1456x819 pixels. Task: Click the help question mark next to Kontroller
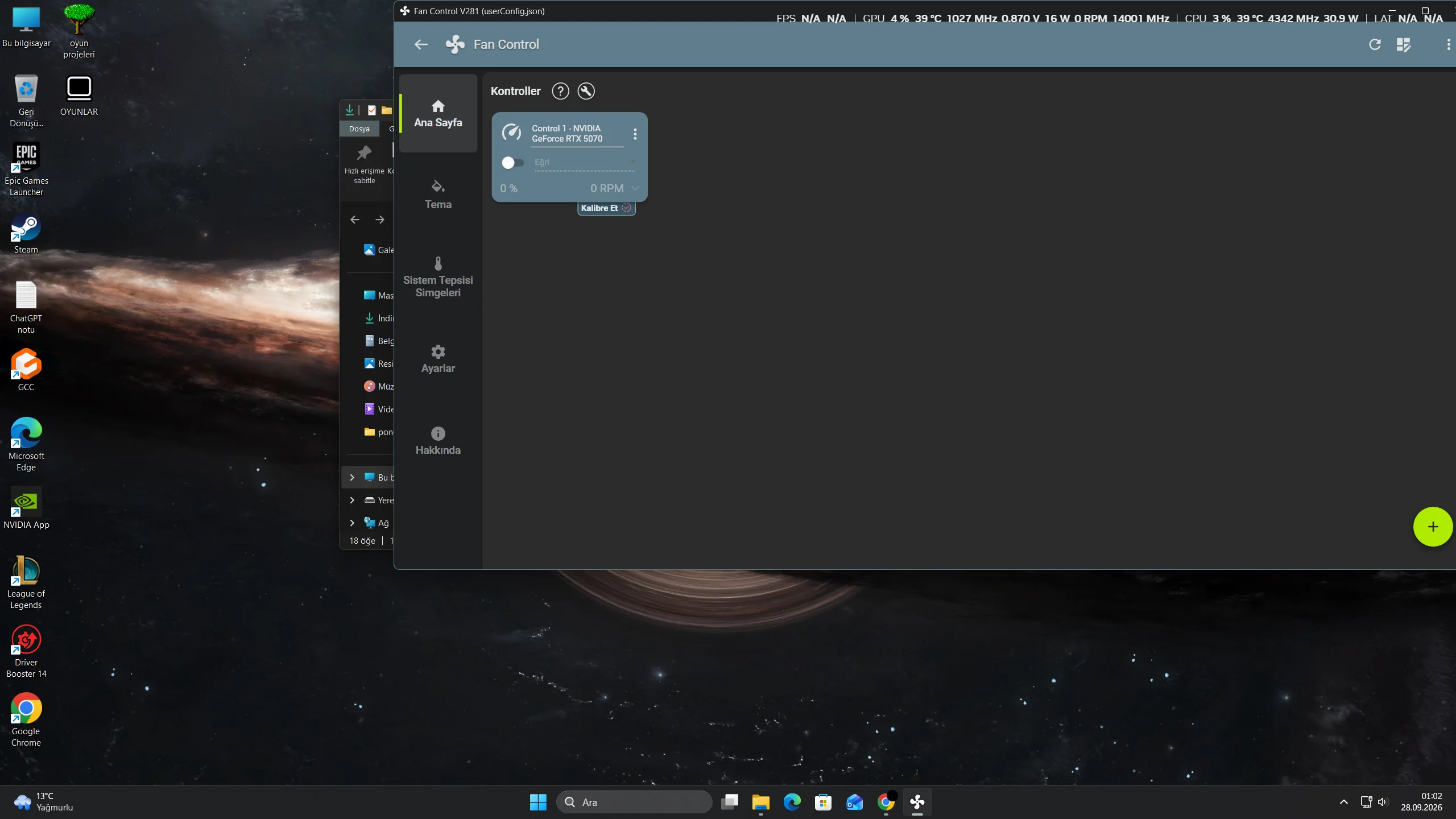click(560, 91)
